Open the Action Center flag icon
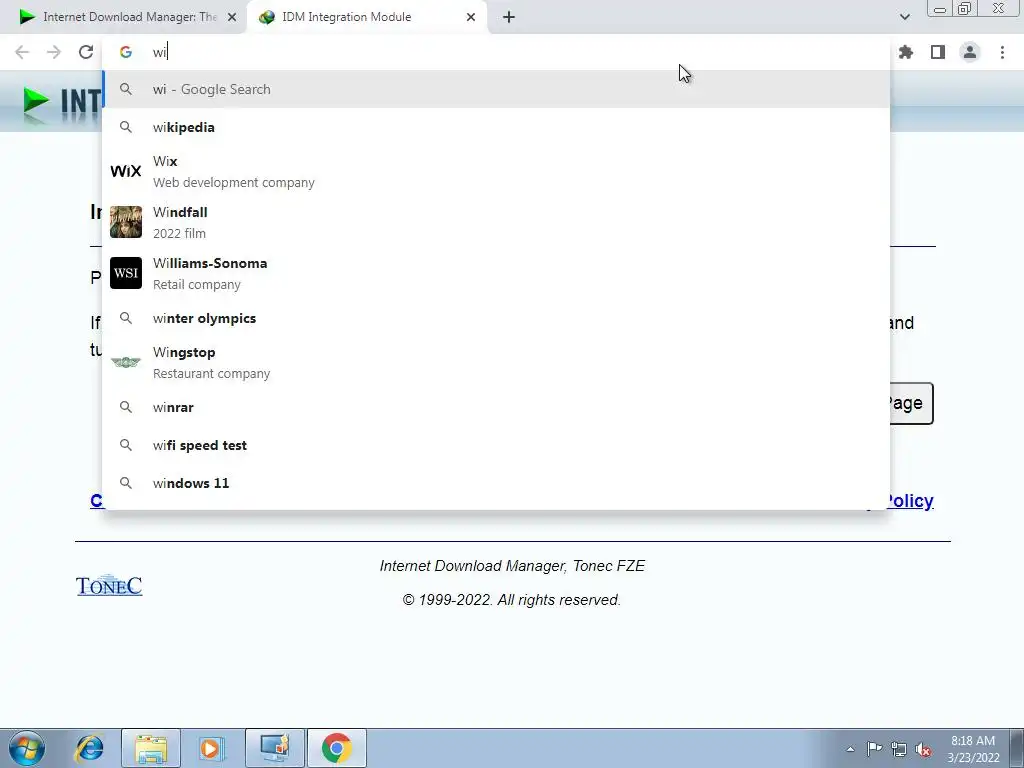 pos(874,749)
